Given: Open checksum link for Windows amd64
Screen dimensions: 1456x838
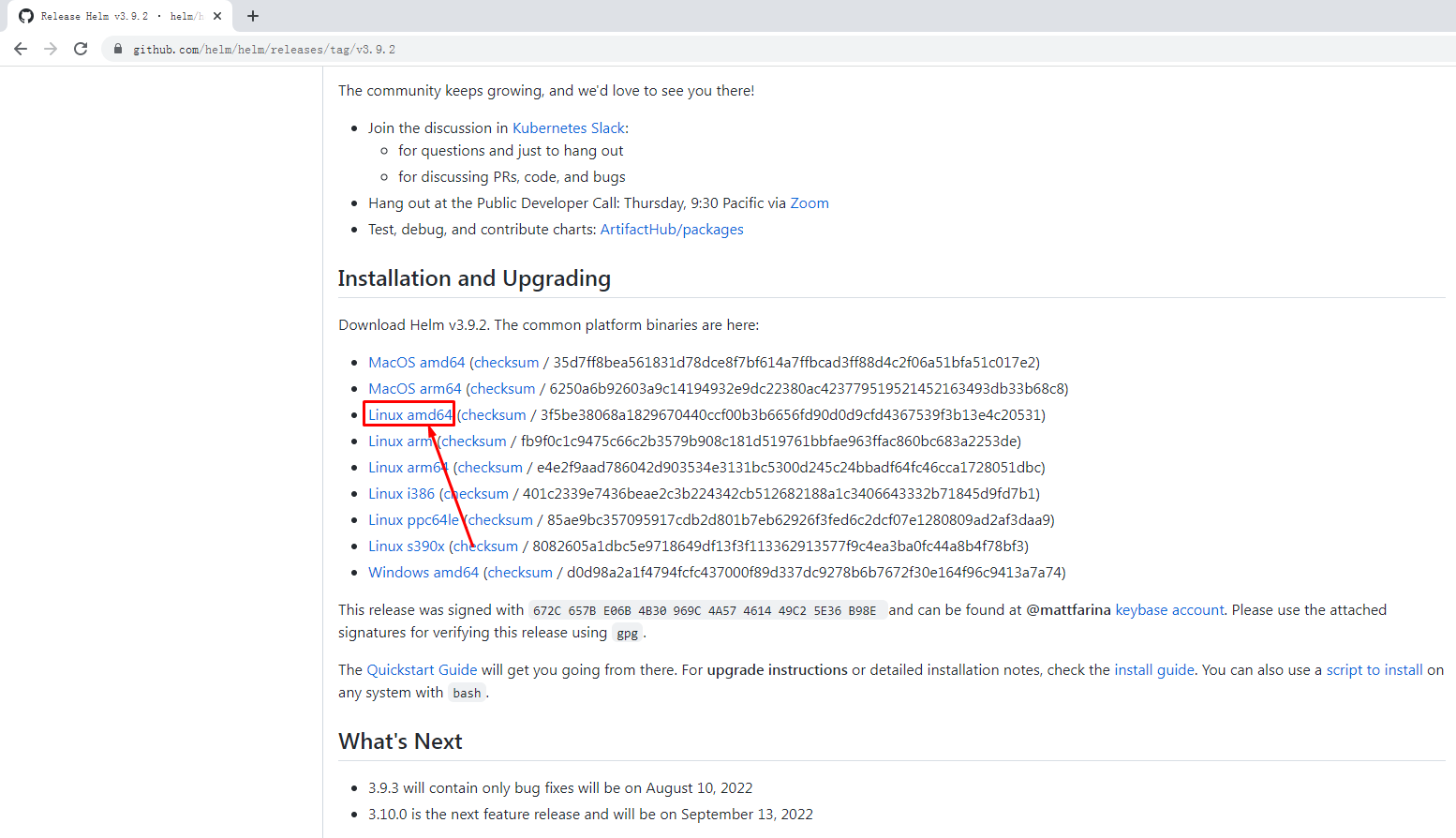Looking at the screenshot, I should pos(521,572).
